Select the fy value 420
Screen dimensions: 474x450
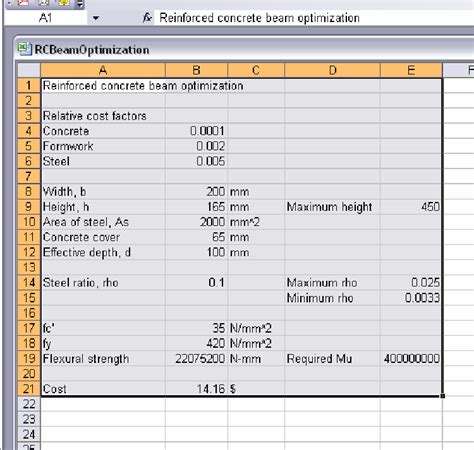197,343
